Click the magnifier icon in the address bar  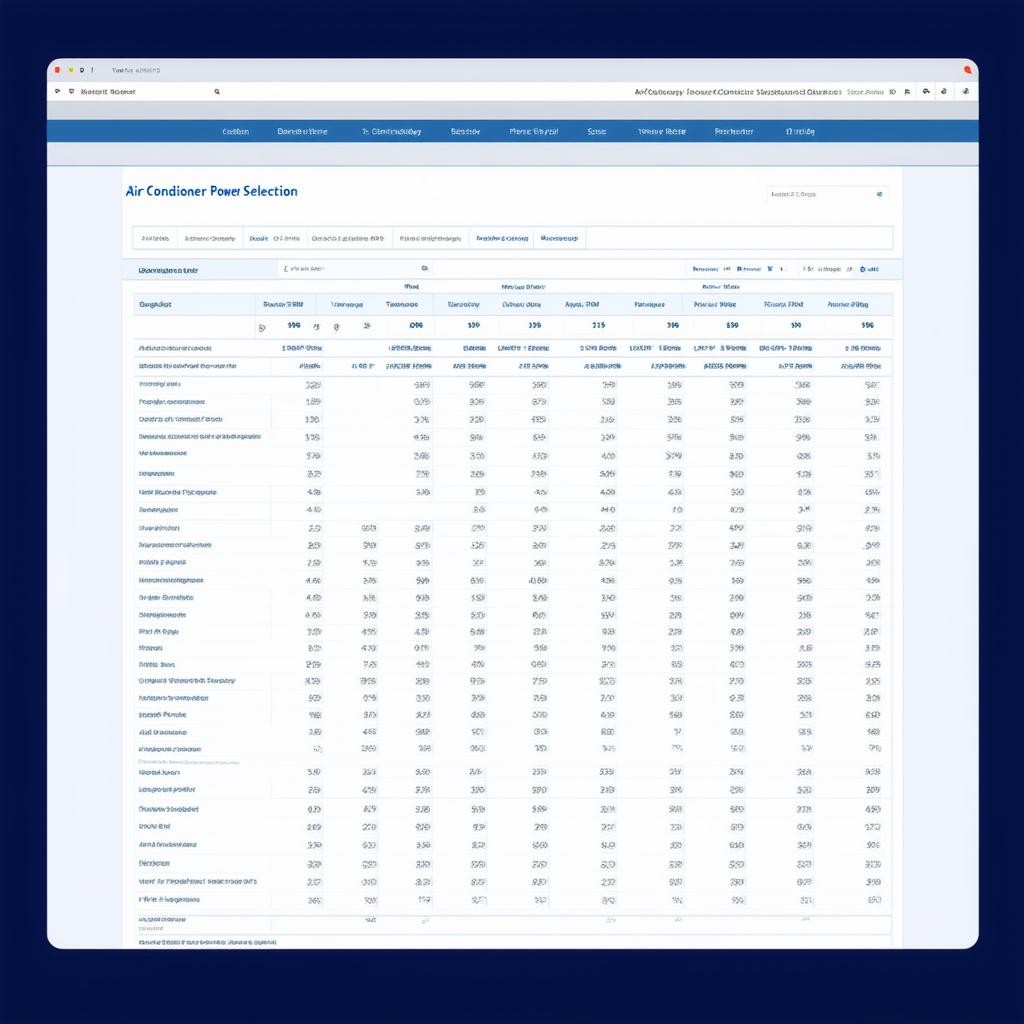[x=216, y=92]
